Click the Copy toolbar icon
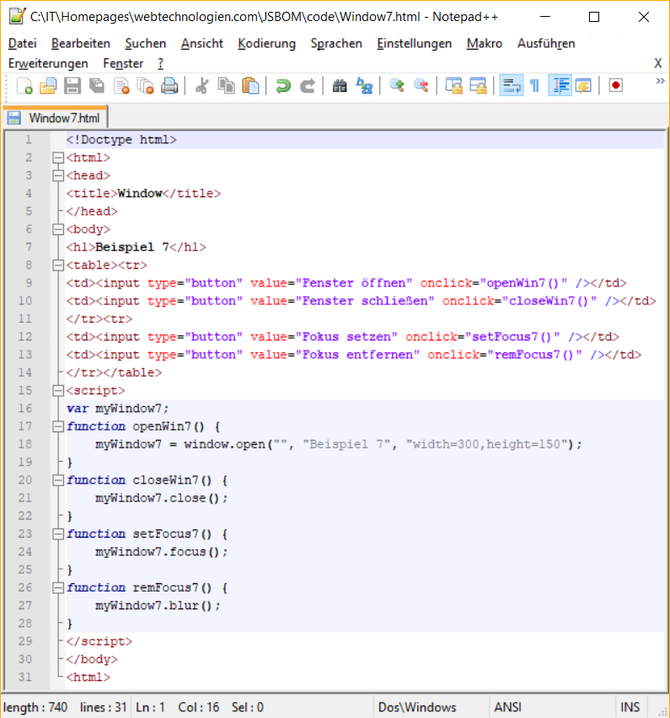This screenshot has height=718, width=670. pos(226,86)
